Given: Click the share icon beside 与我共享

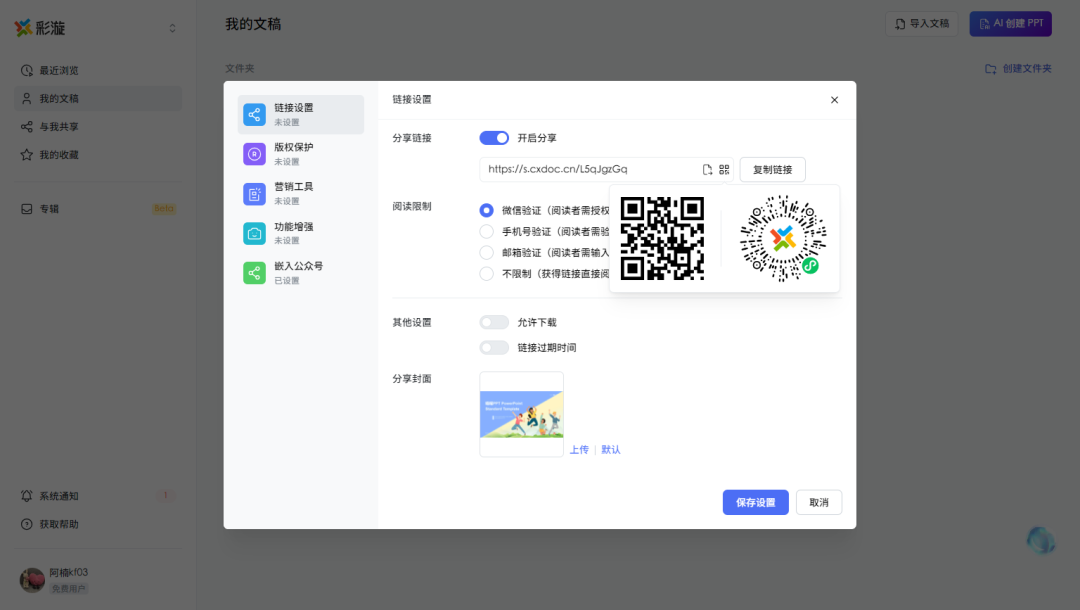Looking at the screenshot, I should tap(27, 127).
